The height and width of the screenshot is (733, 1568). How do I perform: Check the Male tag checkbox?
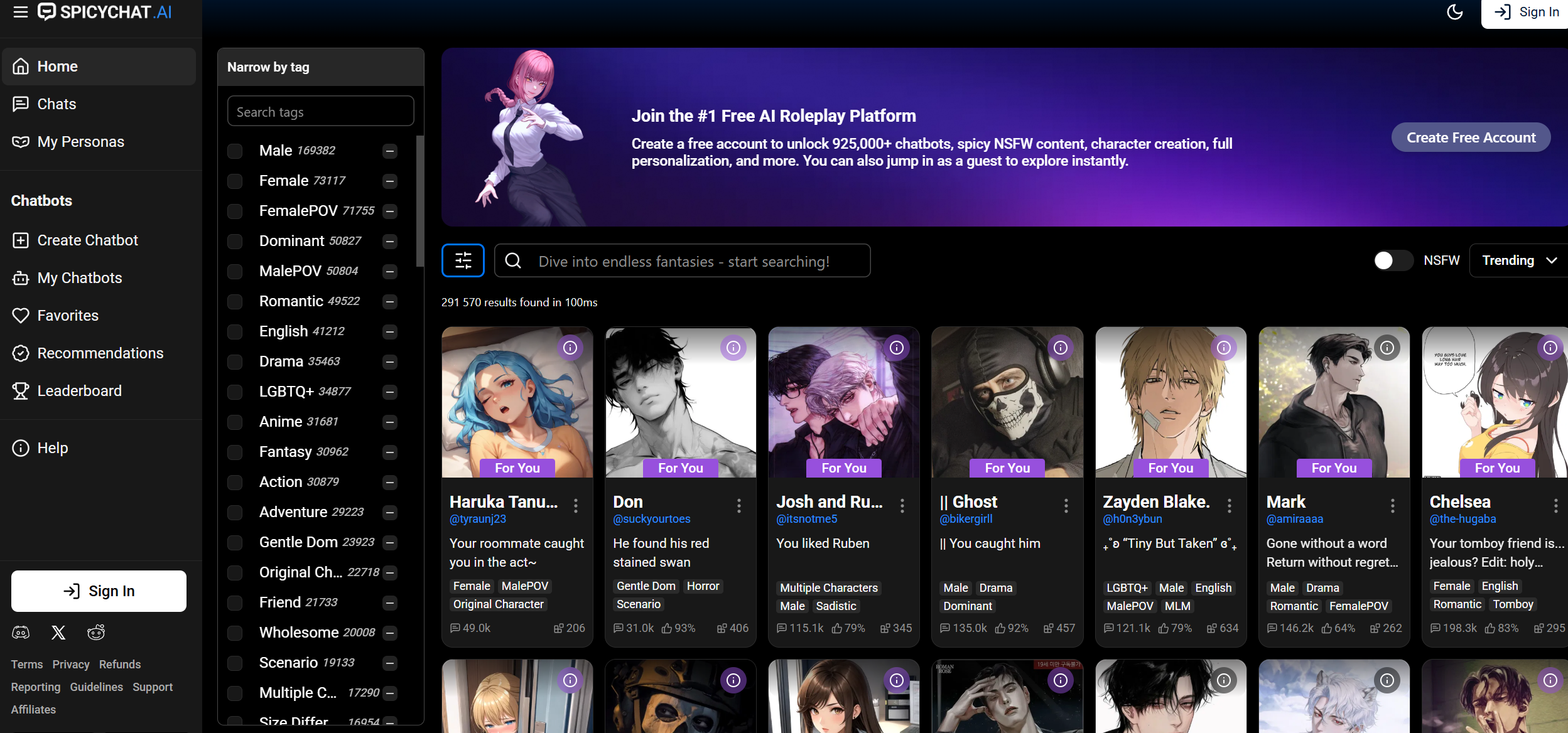coord(235,151)
